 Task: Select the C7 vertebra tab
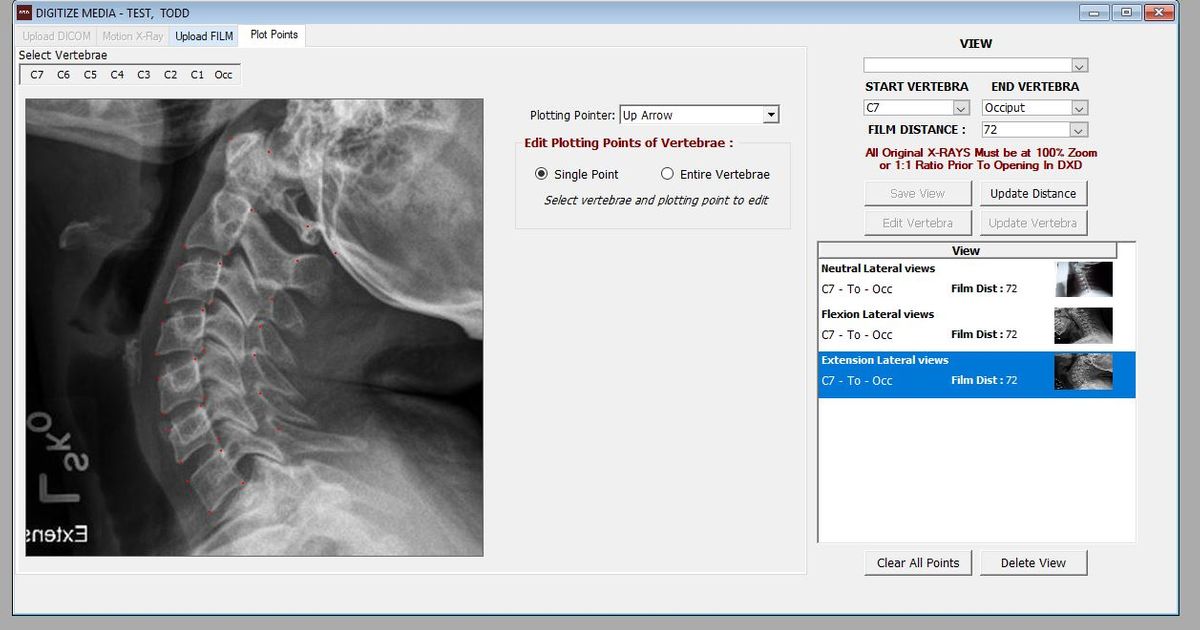37,75
